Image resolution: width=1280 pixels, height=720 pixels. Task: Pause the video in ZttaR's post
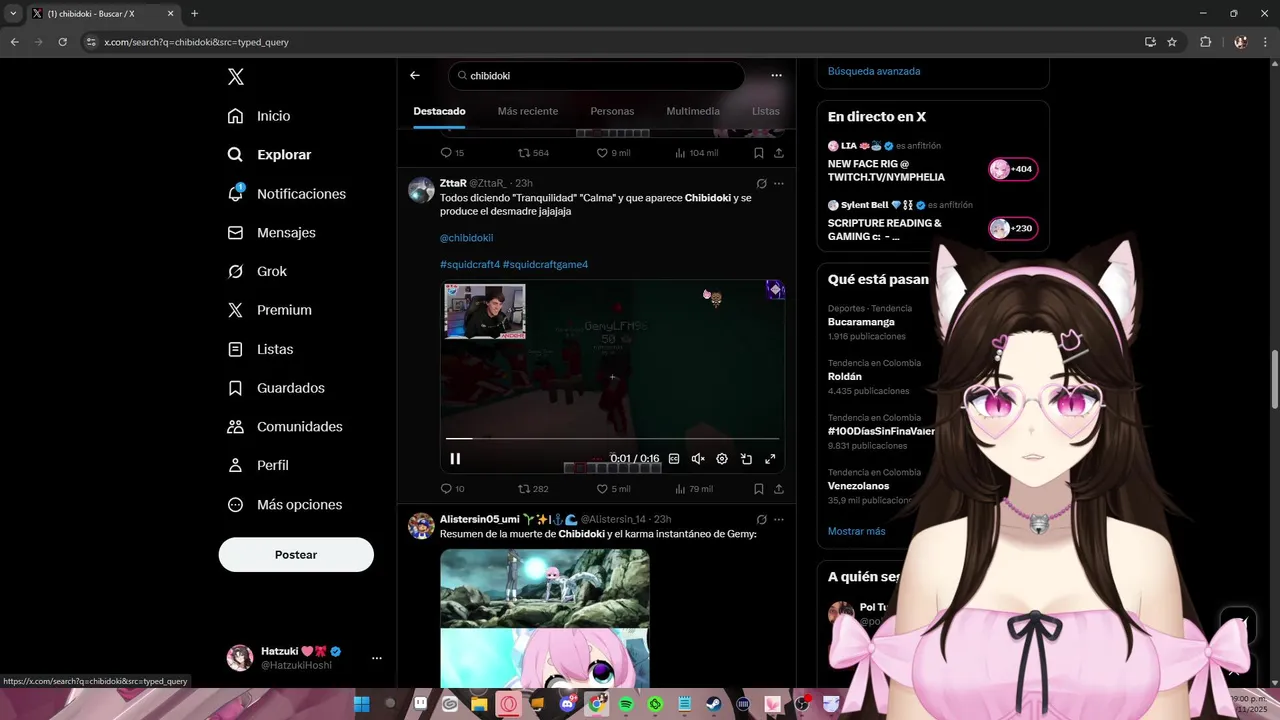point(455,459)
